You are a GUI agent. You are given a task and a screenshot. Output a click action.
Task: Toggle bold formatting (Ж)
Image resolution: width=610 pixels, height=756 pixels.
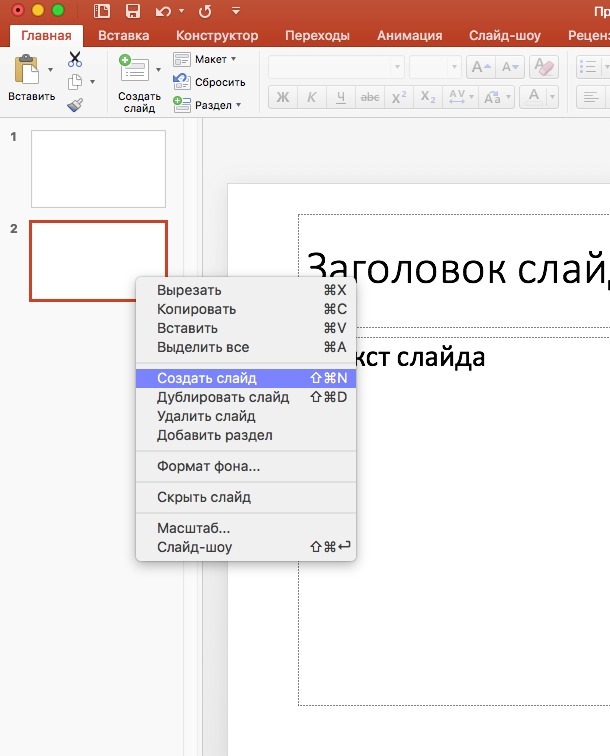(x=282, y=97)
